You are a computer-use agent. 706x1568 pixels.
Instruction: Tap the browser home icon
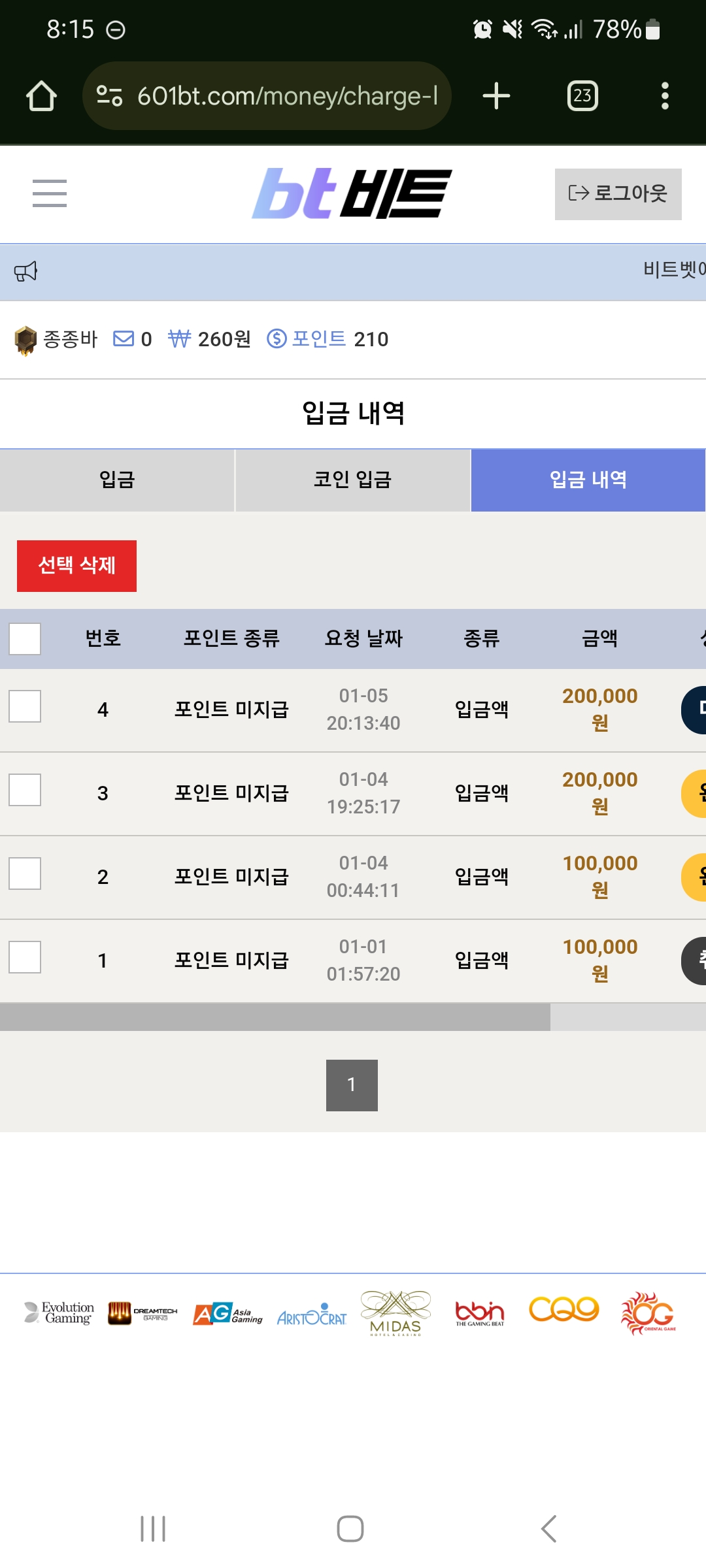(x=41, y=96)
